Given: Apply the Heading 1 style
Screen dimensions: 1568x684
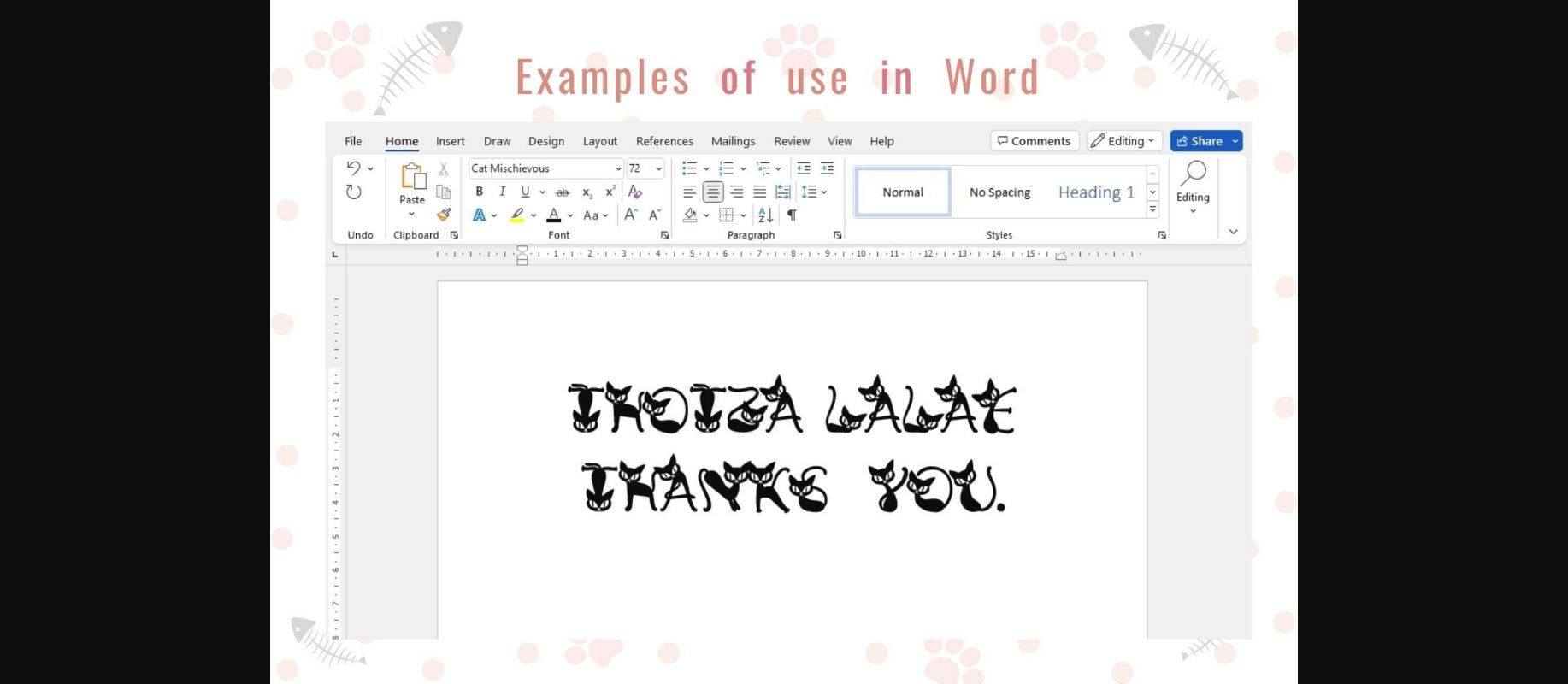Looking at the screenshot, I should pos(1096,192).
